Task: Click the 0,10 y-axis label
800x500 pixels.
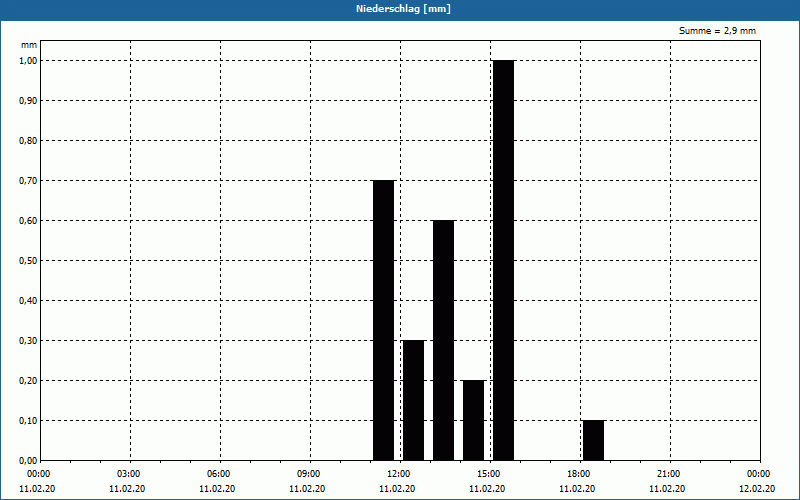Action: [x=28, y=421]
